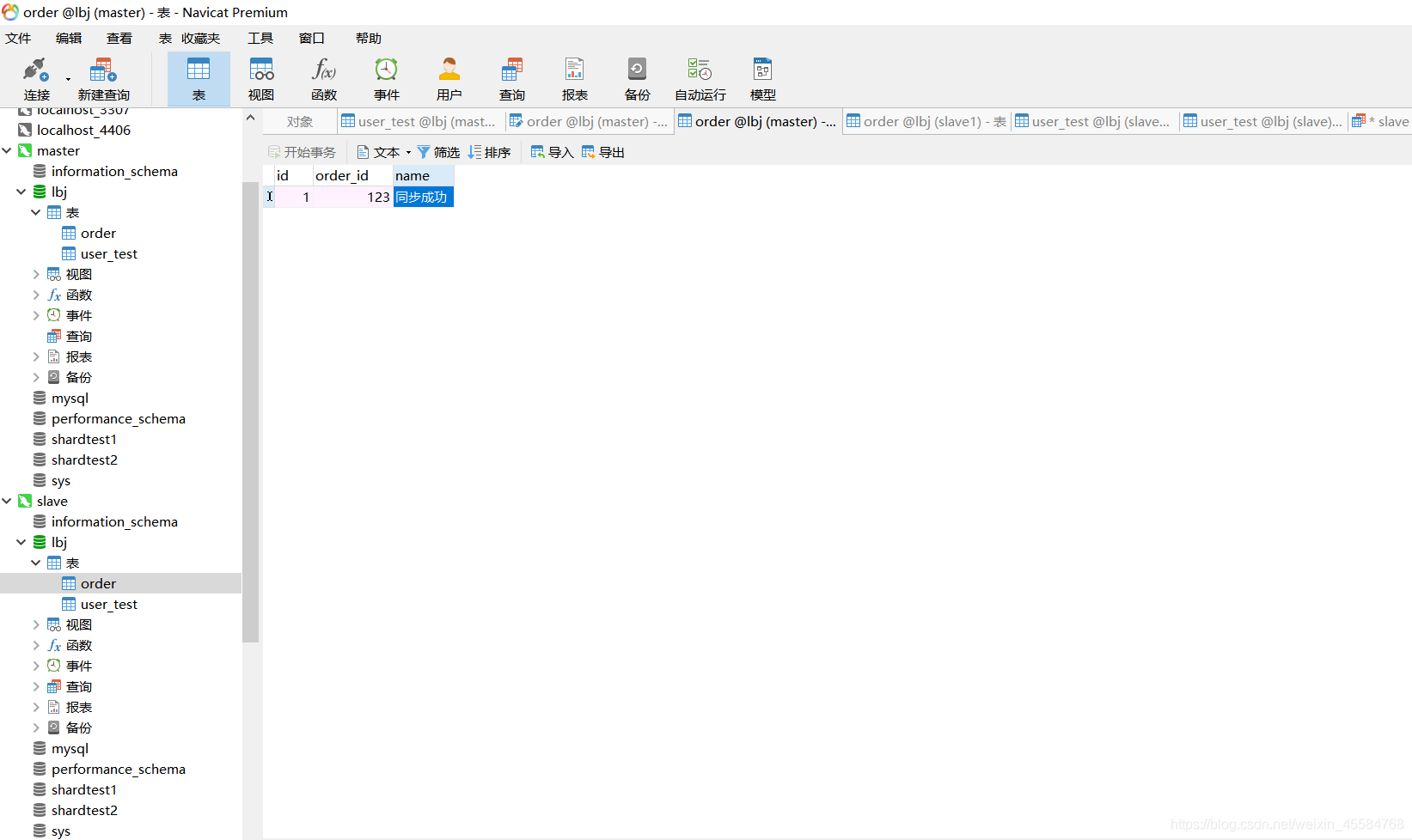Open the 用户 (User) toolbar icon
1412x840 pixels.
[449, 69]
